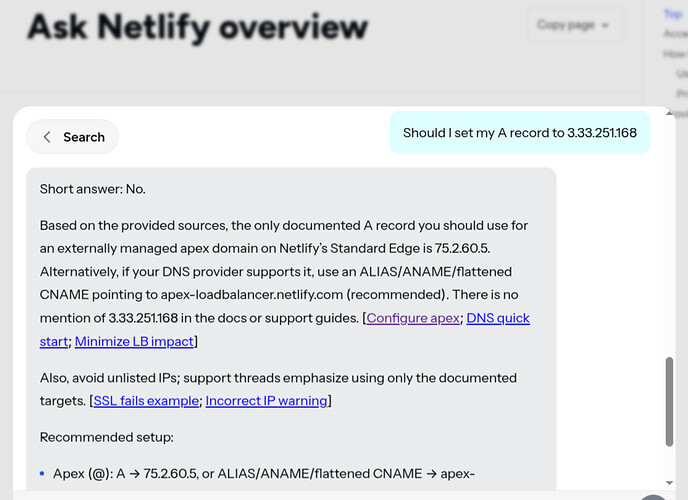Jump to Top in the page outline

(x=672, y=14)
